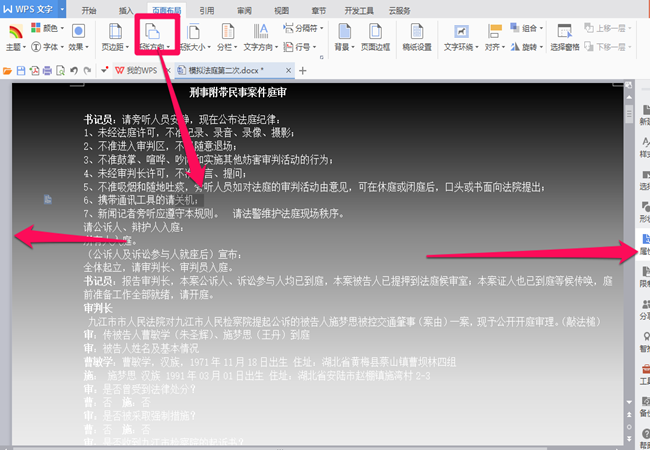Click the 纸张方向 page orientation icon
Screen dimensions: 650x450
coord(152,31)
